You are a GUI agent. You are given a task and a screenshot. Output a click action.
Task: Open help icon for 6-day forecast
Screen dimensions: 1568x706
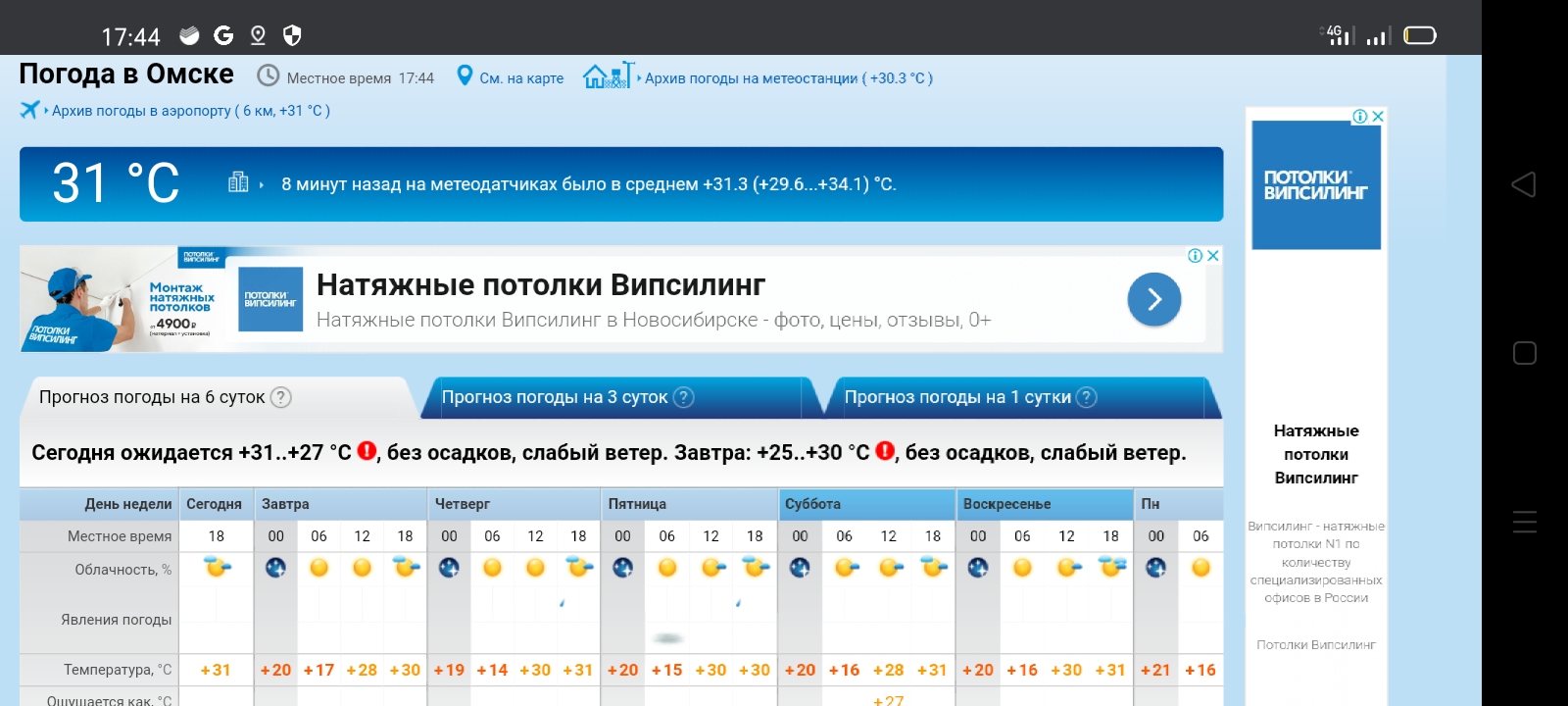click(280, 397)
